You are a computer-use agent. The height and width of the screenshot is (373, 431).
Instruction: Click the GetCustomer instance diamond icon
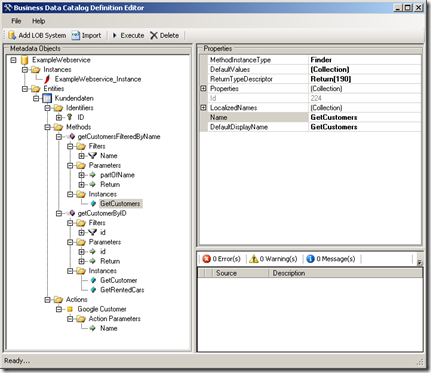point(93,280)
